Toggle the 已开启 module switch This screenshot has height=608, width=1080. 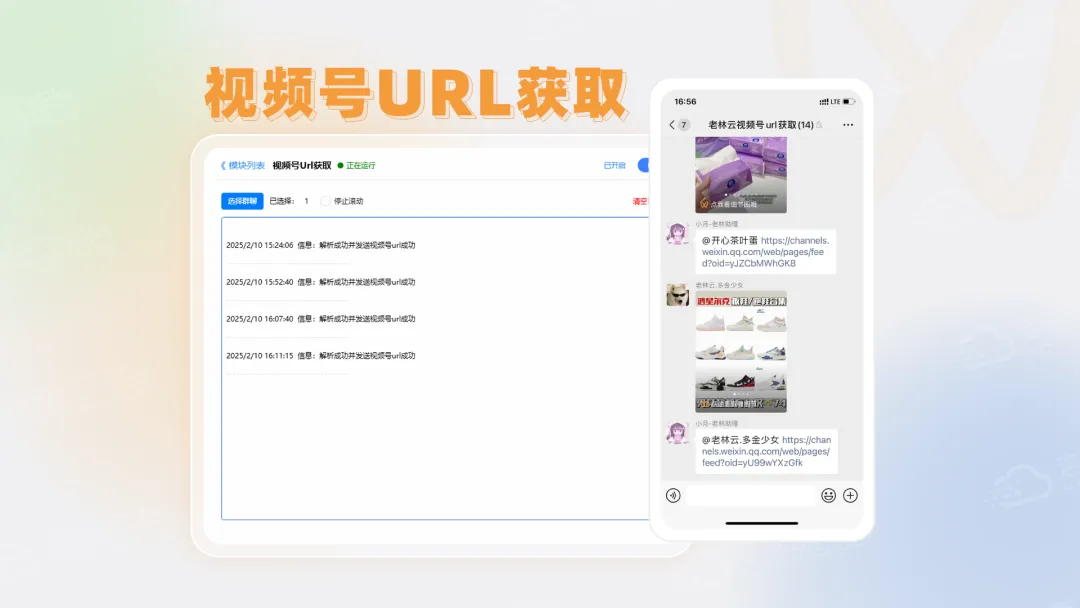pyautogui.click(x=643, y=165)
